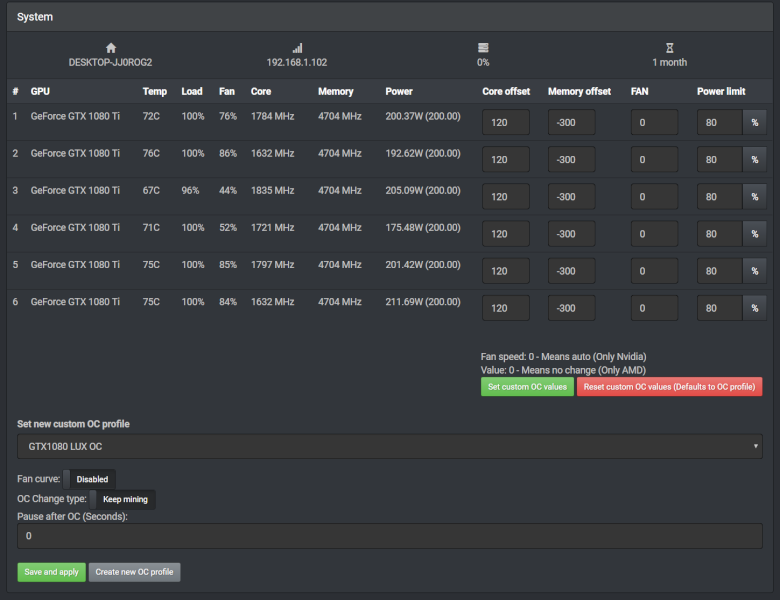The height and width of the screenshot is (600, 780).
Task: Click the Power limit field for GPU 3
Action: click(x=720, y=197)
